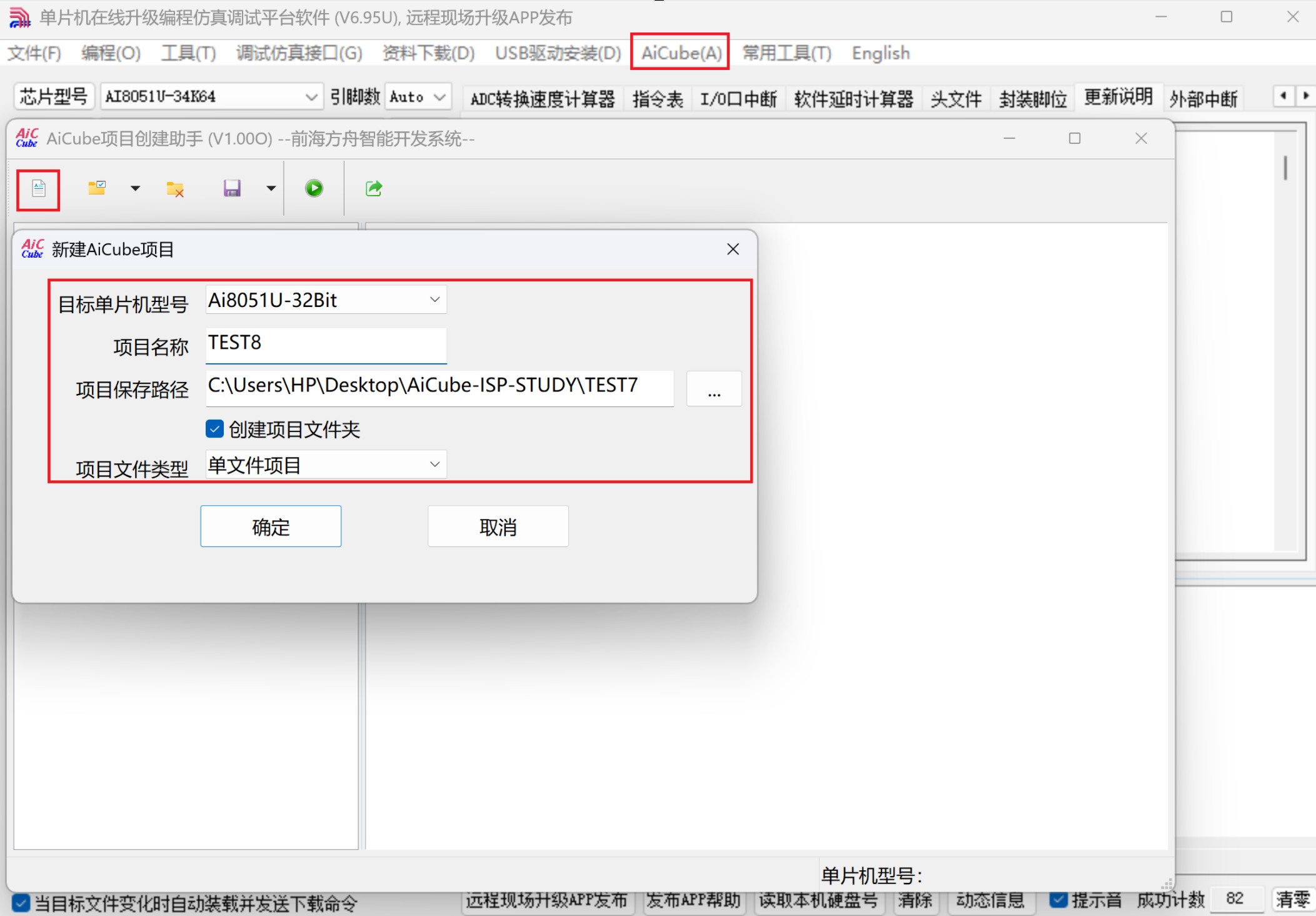This screenshot has width=1316, height=916.
Task: Open the 常用工具(T) menu
Action: click(786, 53)
